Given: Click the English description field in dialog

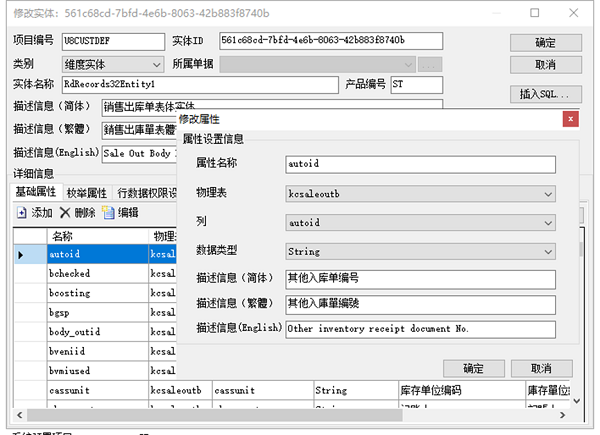Looking at the screenshot, I should [420, 329].
